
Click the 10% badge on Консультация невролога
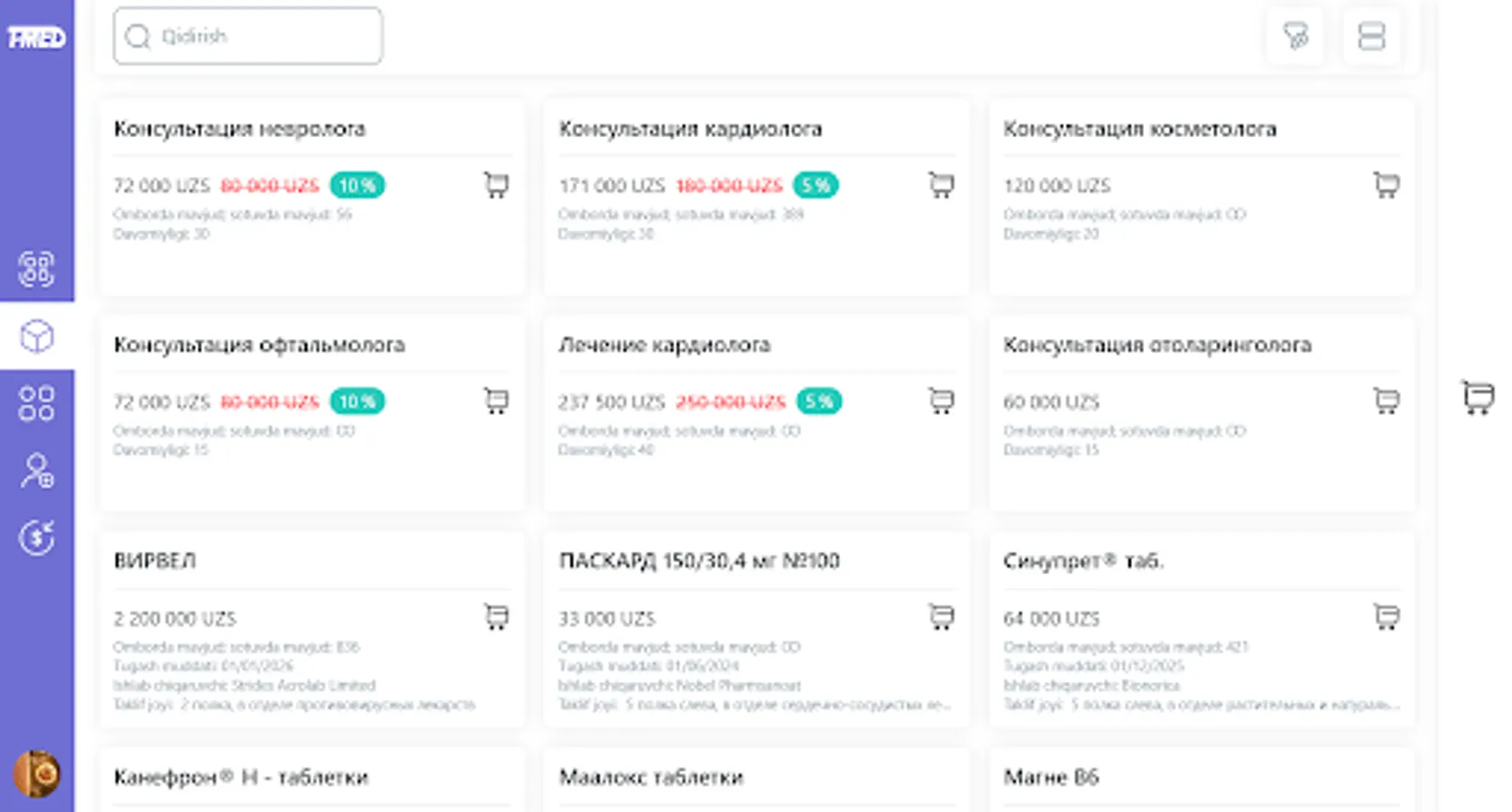(x=357, y=185)
